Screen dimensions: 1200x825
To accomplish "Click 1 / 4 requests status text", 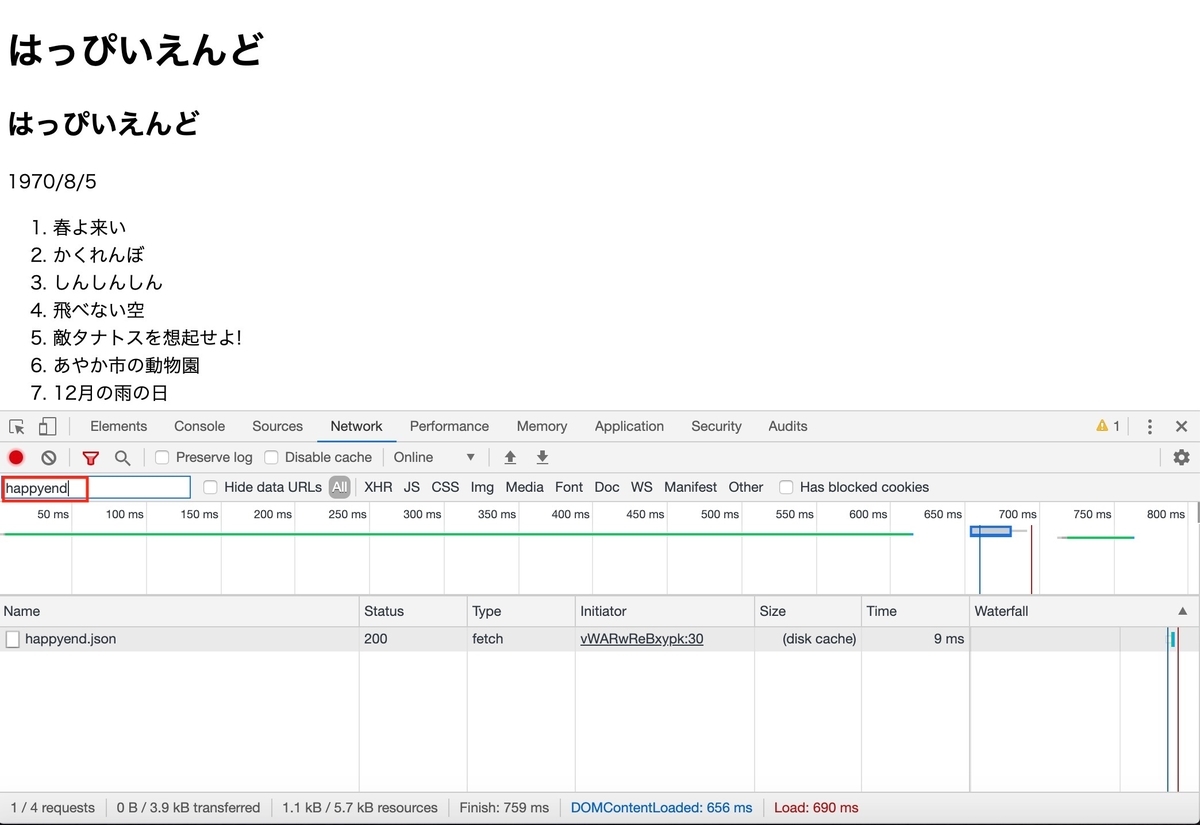I will coord(52,808).
